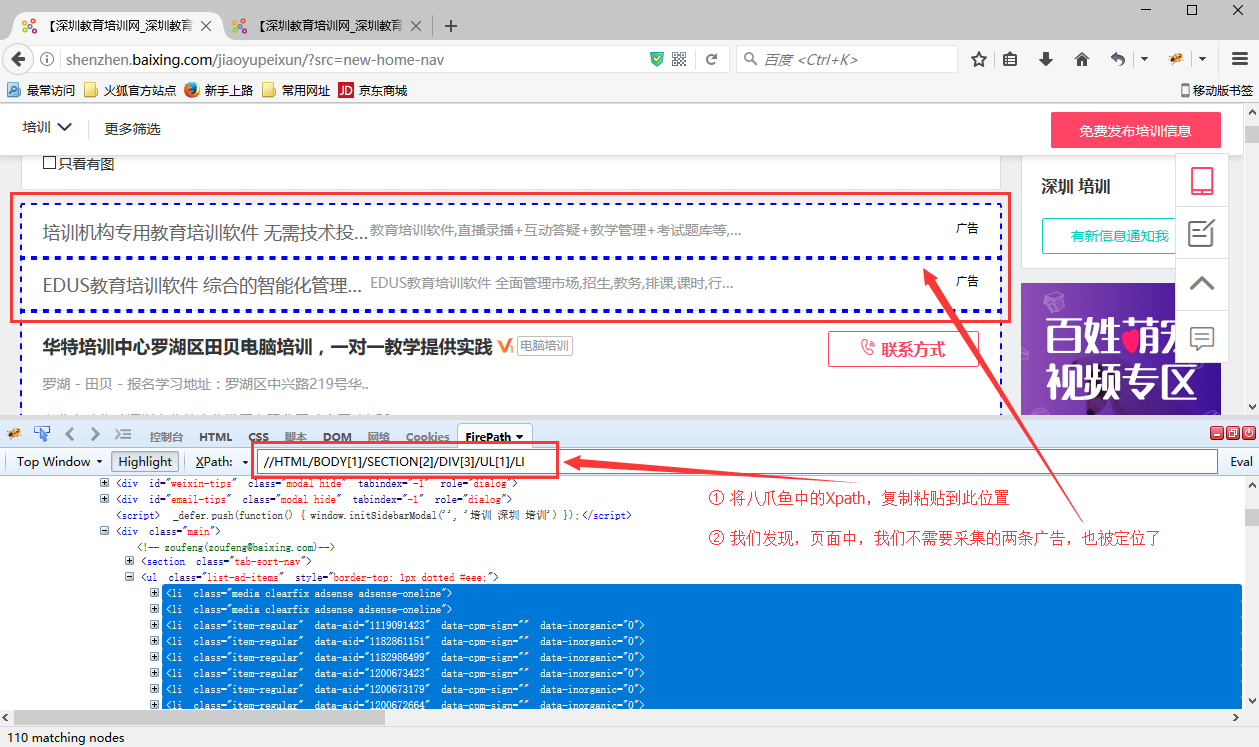Expand the 培训 category dropdown
1259x747 pixels.
tap(47, 128)
